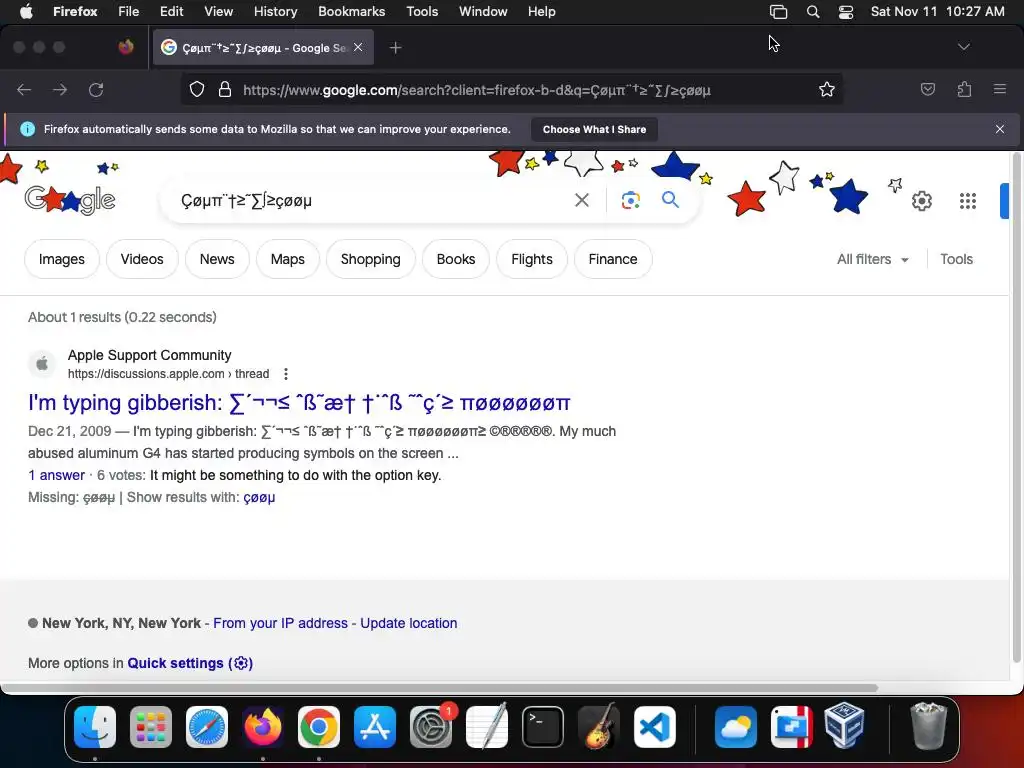Click Choose What I Share button
The height and width of the screenshot is (768, 1024).
click(594, 129)
